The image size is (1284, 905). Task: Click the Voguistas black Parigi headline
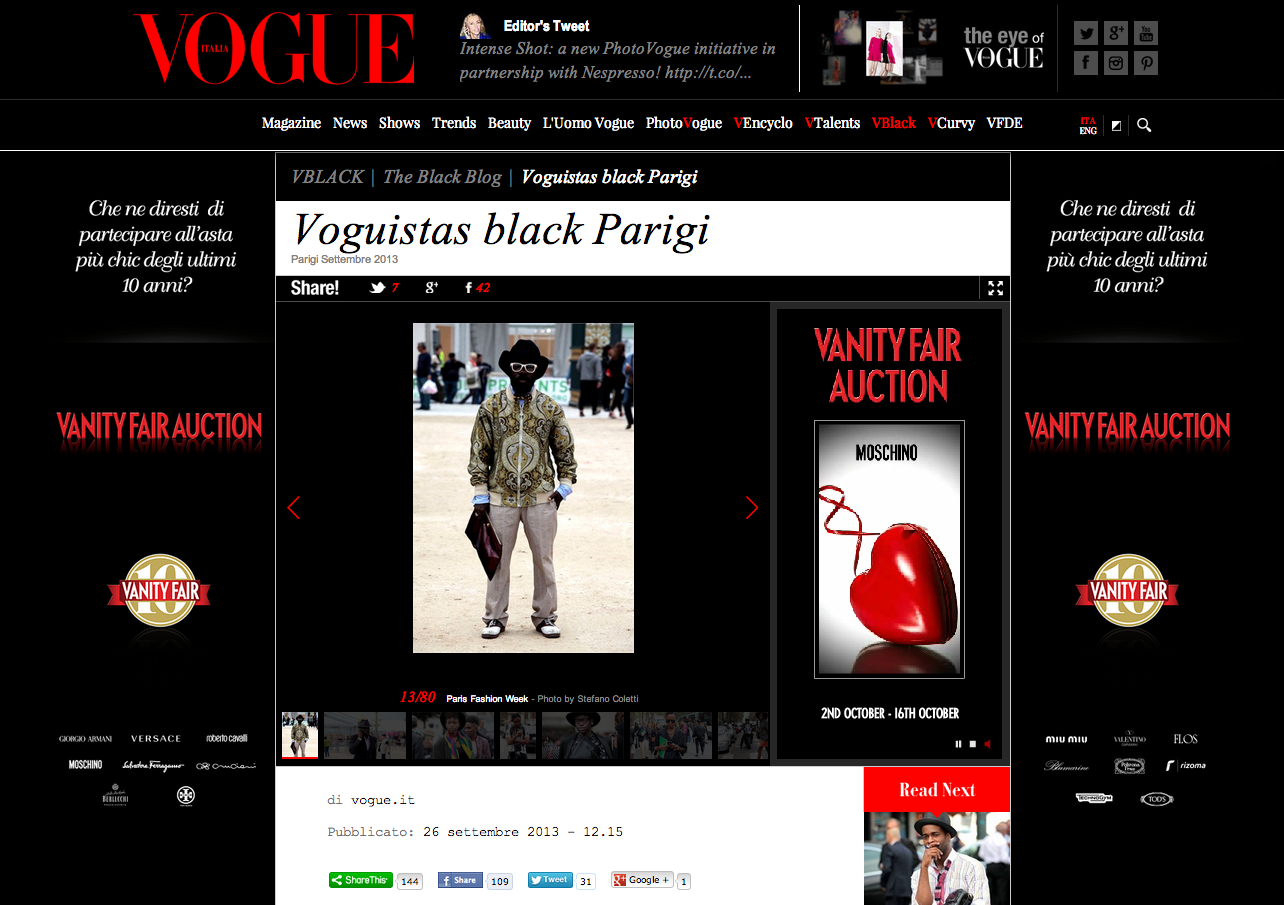(501, 230)
